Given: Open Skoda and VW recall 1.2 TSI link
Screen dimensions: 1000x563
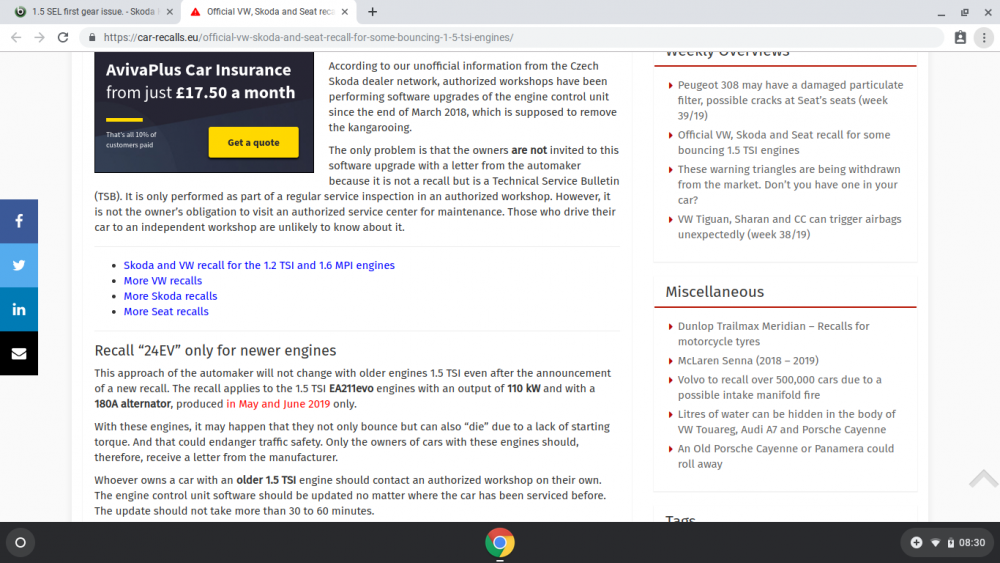Looking at the screenshot, I should (x=259, y=265).
